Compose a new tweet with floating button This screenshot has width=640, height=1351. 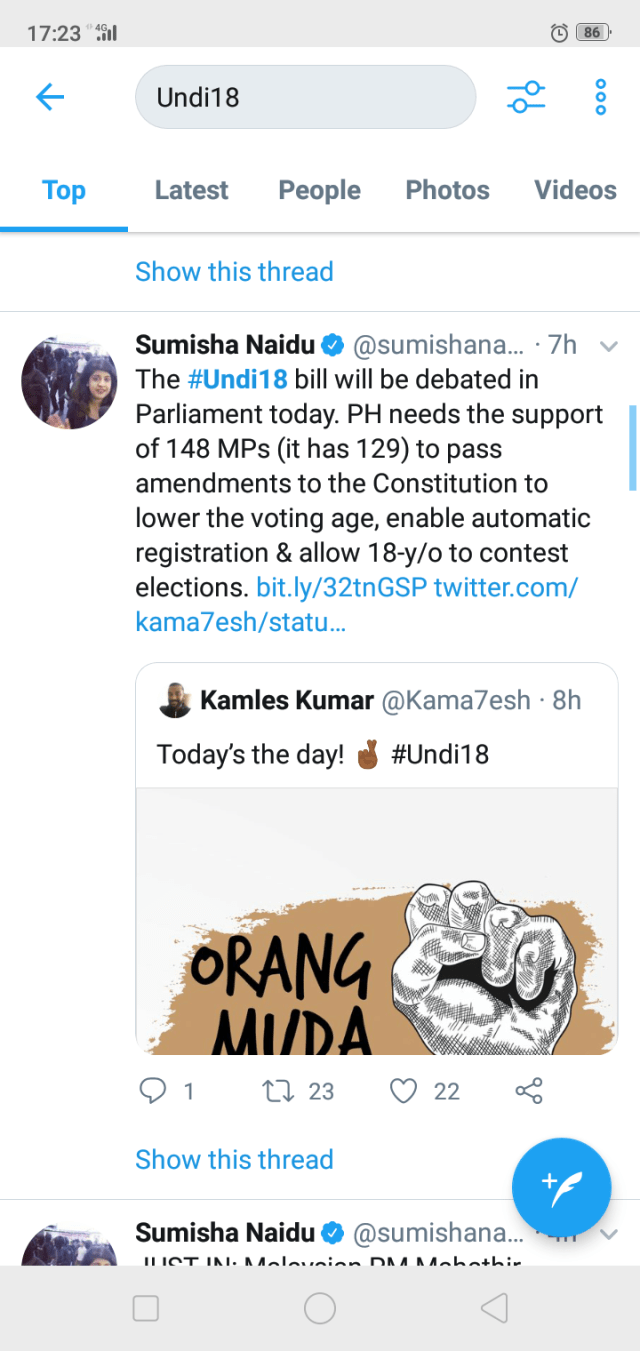(561, 1187)
